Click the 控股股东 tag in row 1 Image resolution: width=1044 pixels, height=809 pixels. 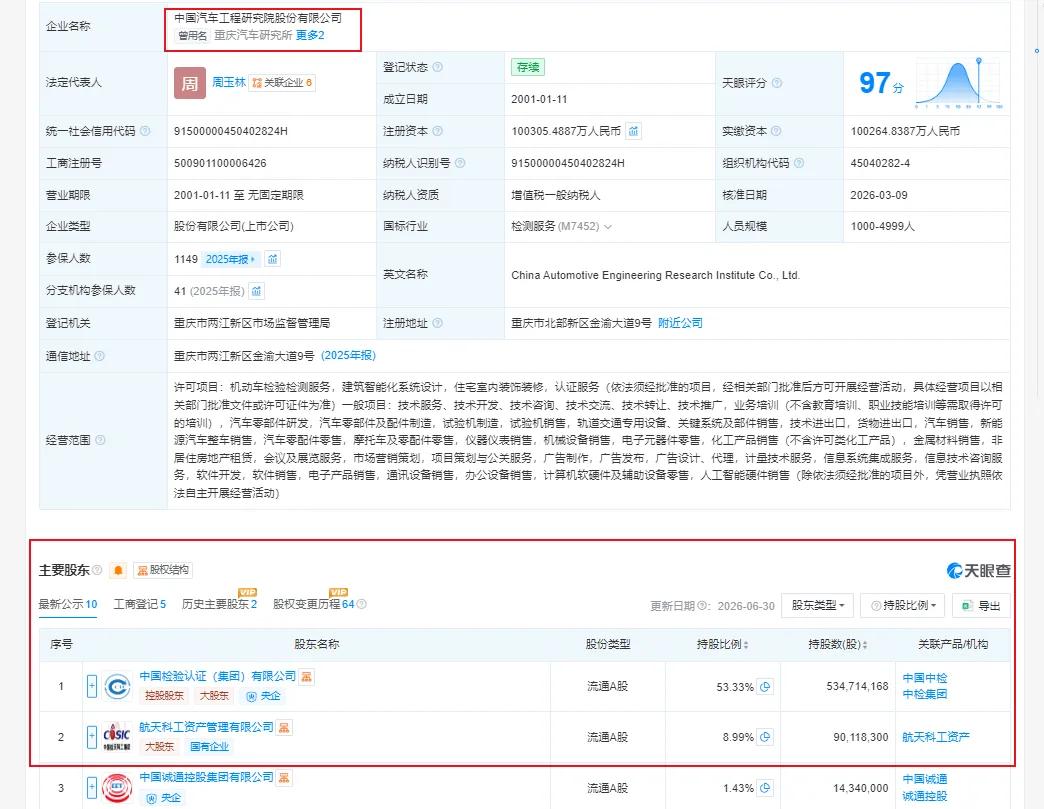point(164,696)
